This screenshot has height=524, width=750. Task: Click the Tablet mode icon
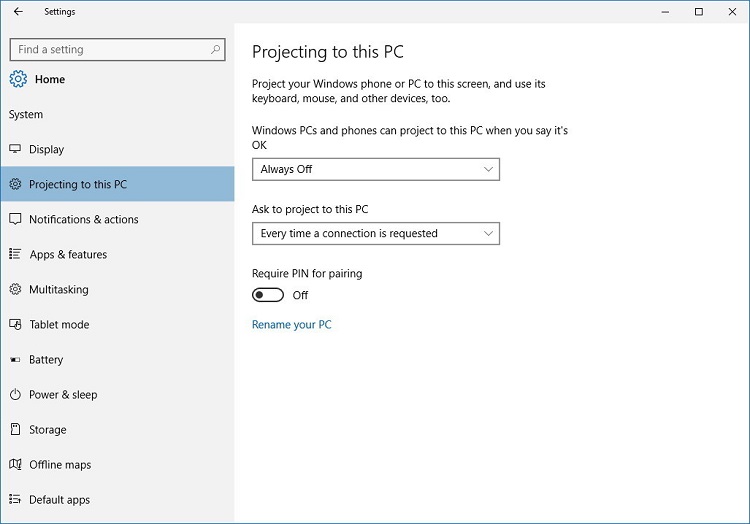(15, 324)
